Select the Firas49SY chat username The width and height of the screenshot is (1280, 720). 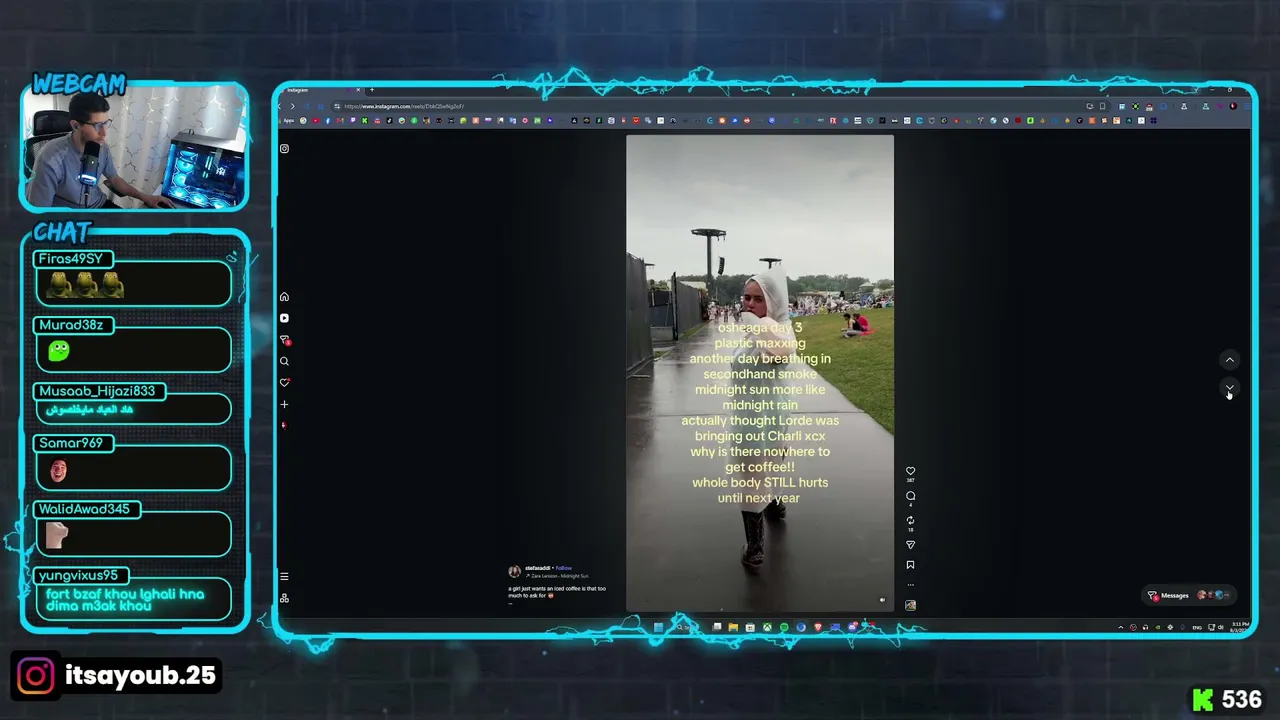pos(71,259)
